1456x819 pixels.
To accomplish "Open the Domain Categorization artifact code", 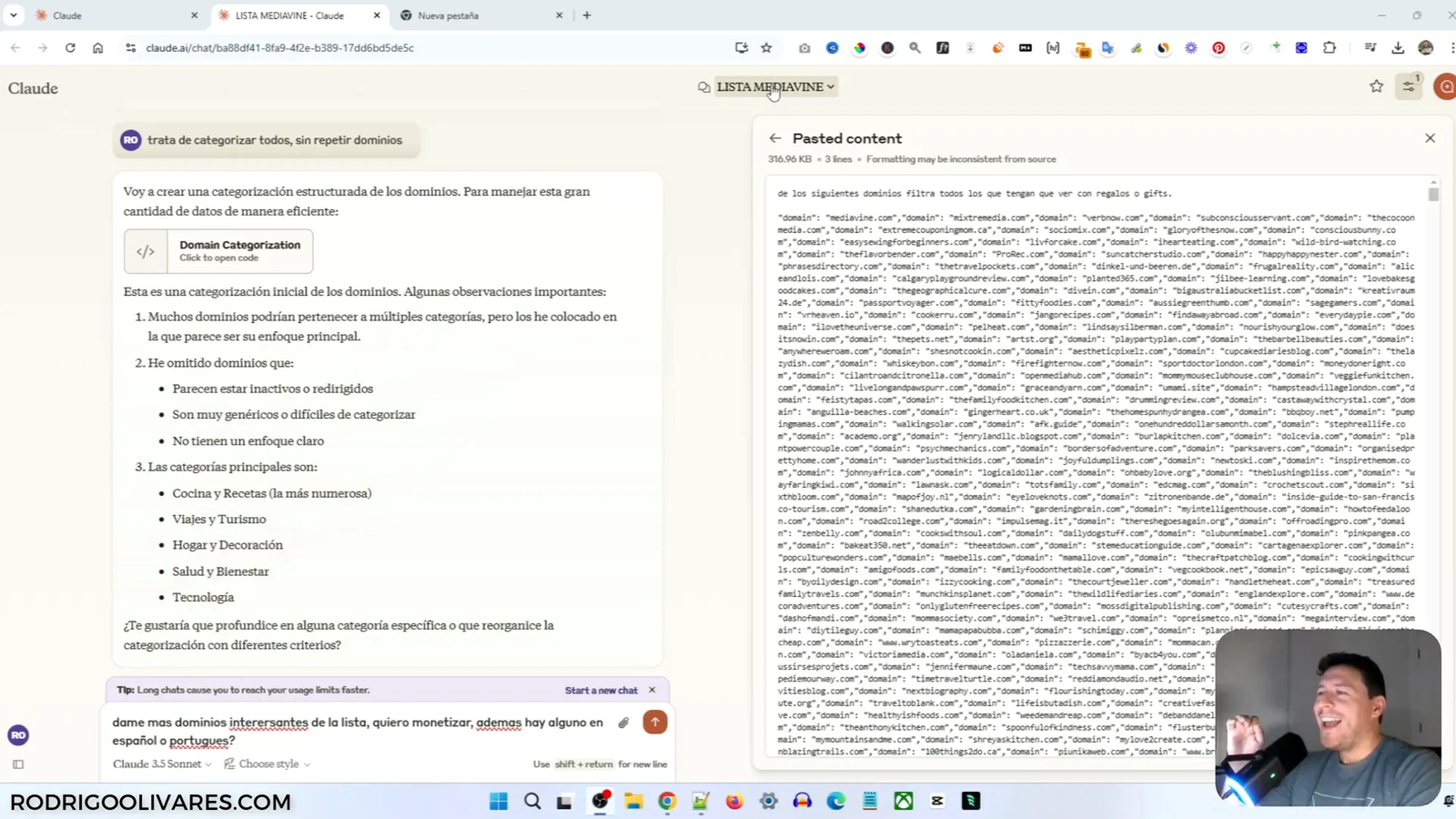I will (x=218, y=250).
